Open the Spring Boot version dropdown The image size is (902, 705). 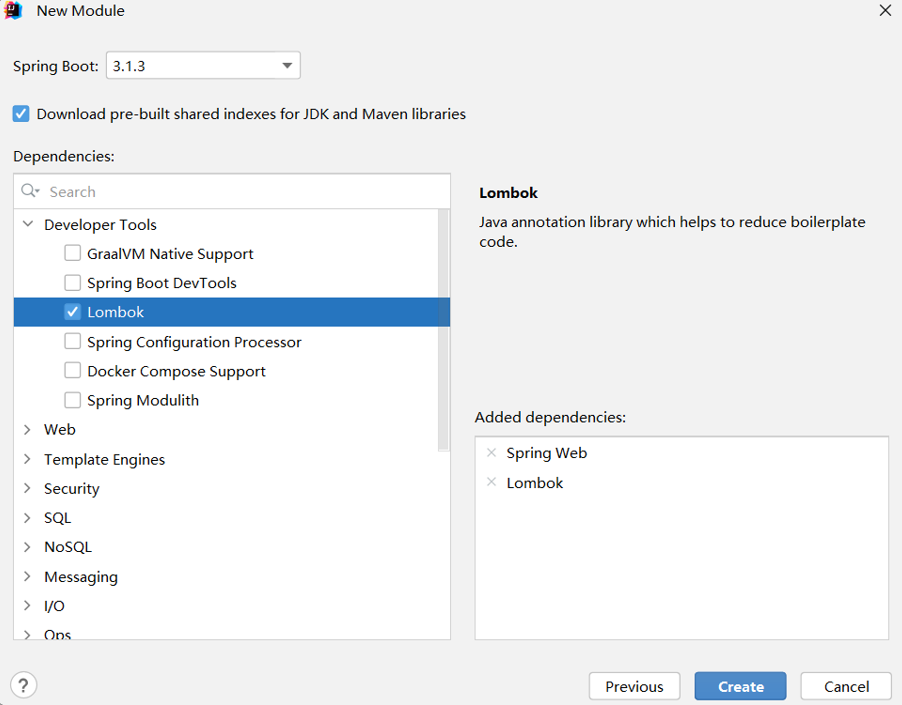(287, 66)
